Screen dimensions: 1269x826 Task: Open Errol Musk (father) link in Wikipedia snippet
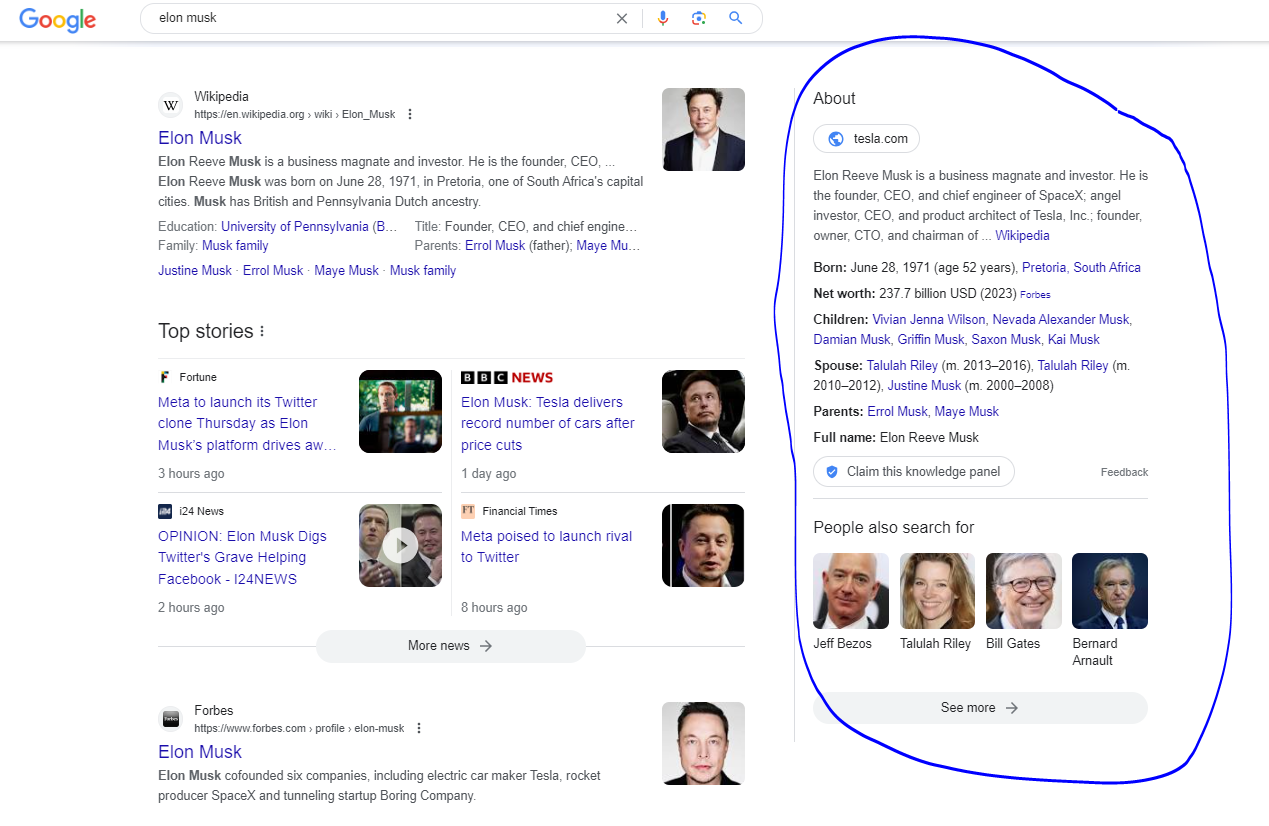pos(495,245)
